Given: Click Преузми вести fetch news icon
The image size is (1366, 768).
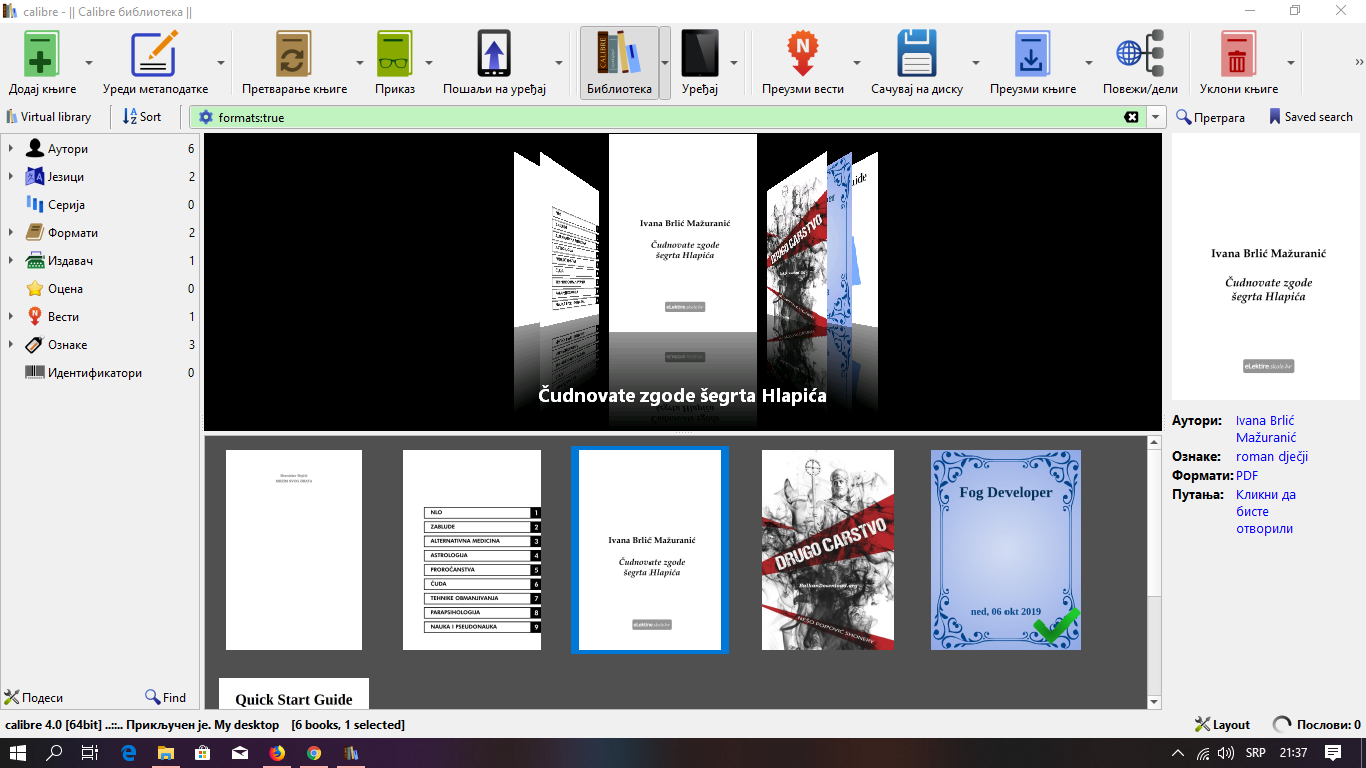Looking at the screenshot, I should 802,53.
